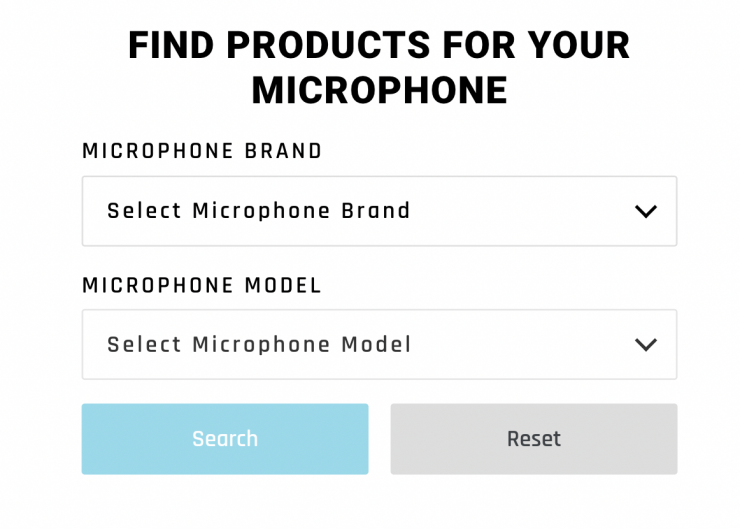Click the chevron arrow in the model dropdown
This screenshot has height=529, width=740.
point(646,344)
